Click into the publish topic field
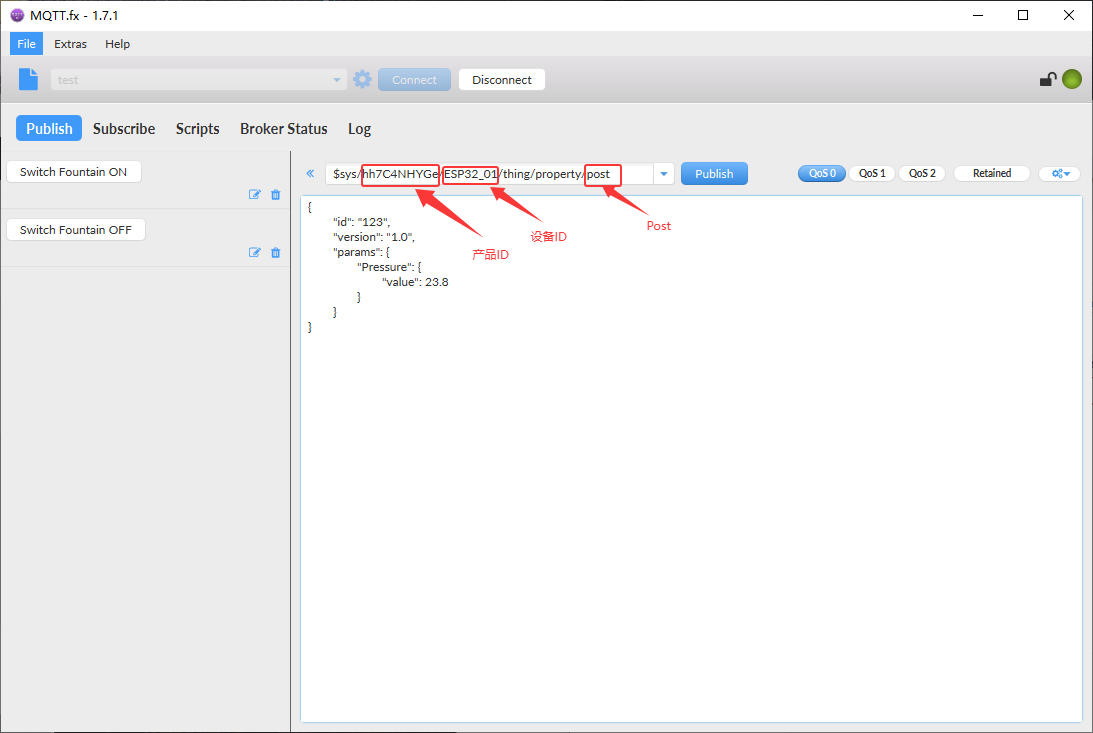1093x733 pixels. pyautogui.click(x=490, y=173)
